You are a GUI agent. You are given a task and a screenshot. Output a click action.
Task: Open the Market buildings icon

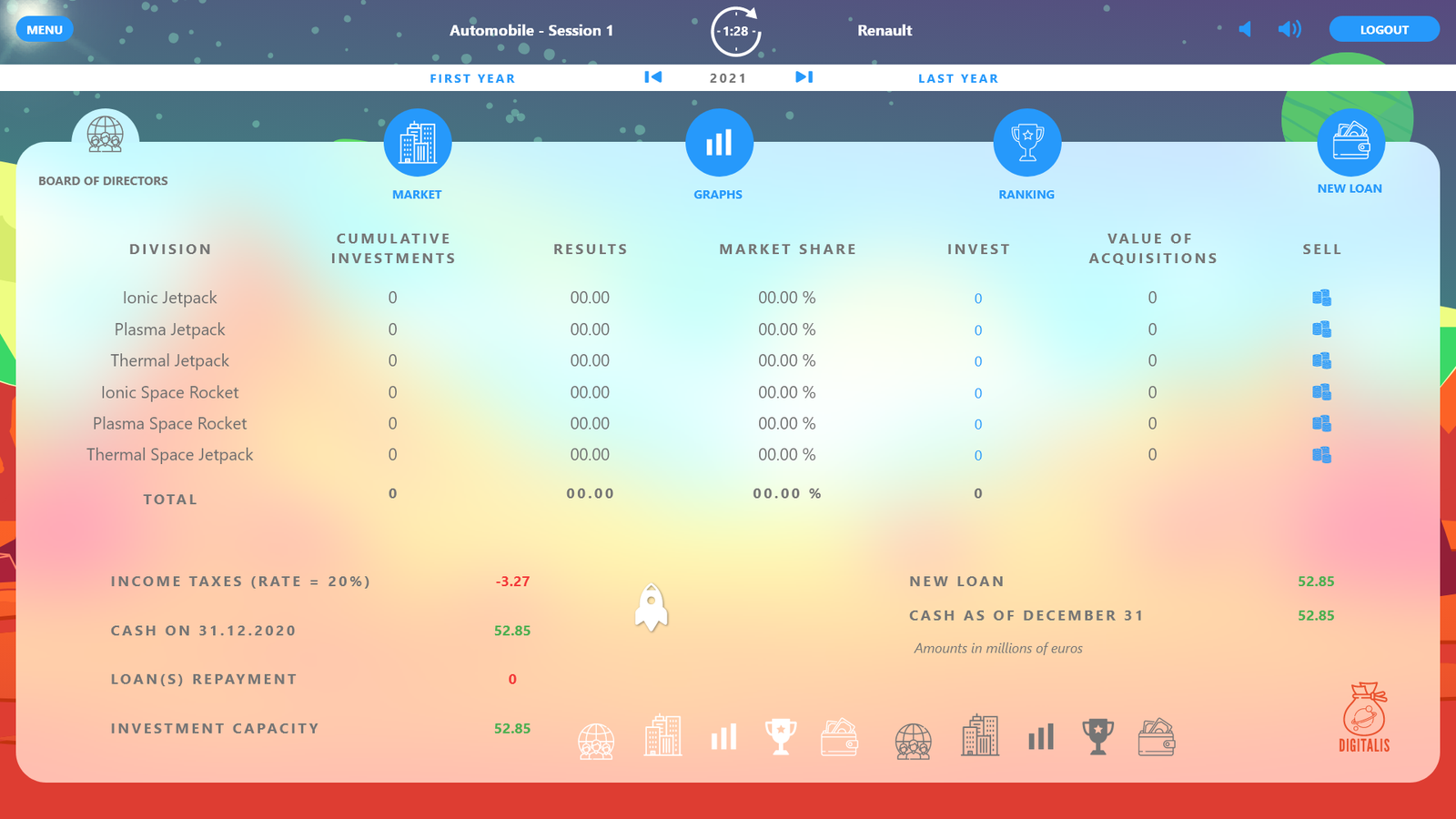[418, 143]
